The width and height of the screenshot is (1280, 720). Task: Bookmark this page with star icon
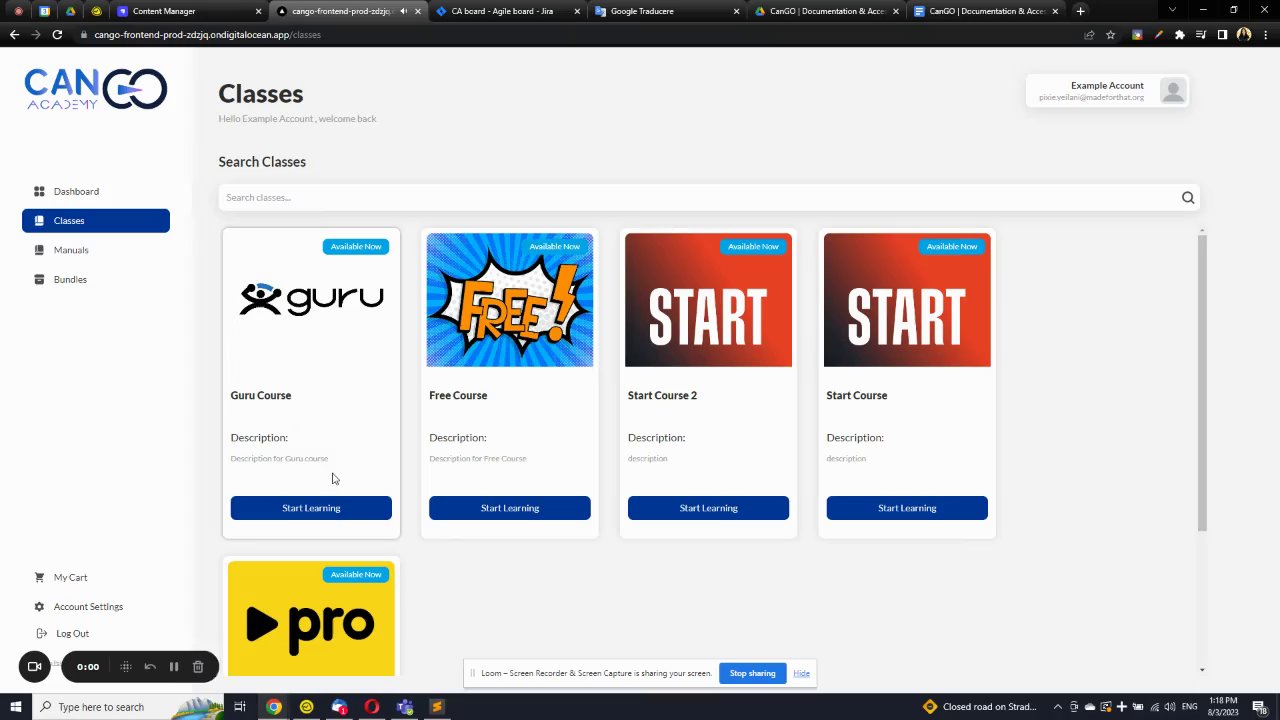(1110, 35)
